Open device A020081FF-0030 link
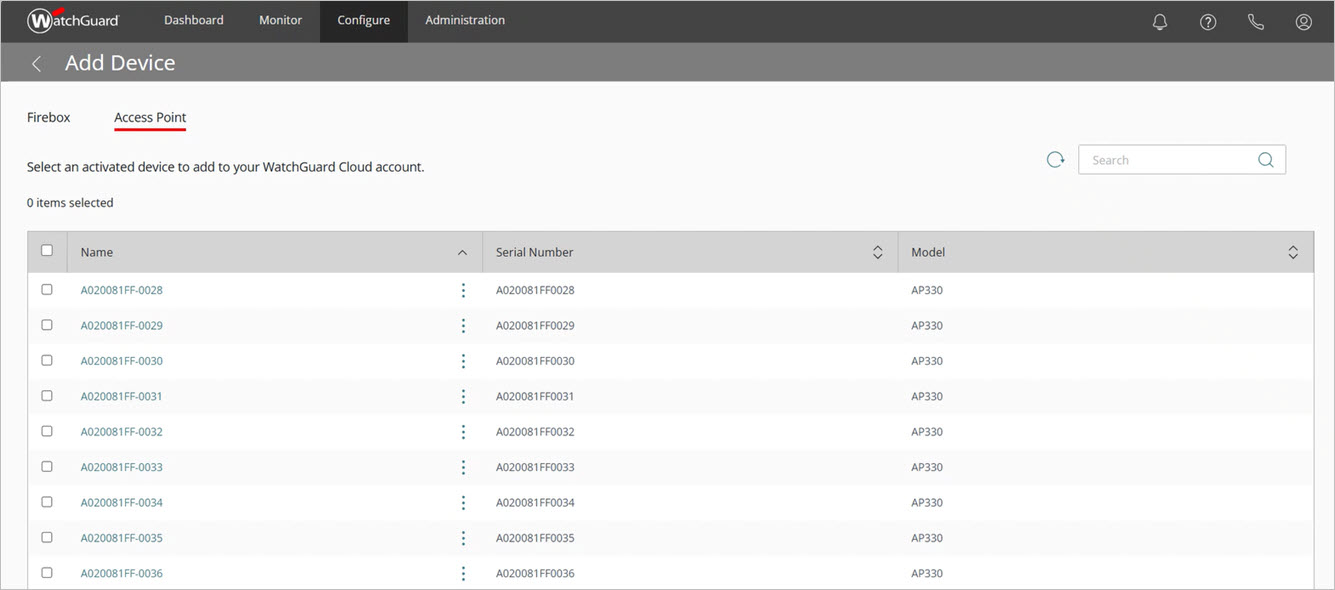This screenshot has height=590, width=1335. click(x=121, y=360)
